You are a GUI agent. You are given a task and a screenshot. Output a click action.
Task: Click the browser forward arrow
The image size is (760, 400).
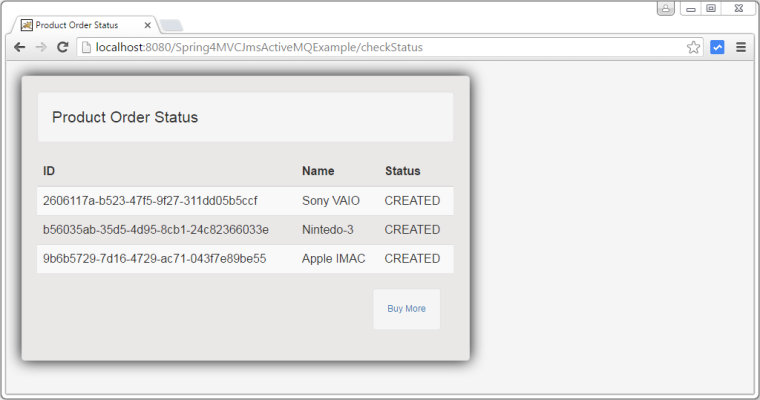[x=41, y=47]
